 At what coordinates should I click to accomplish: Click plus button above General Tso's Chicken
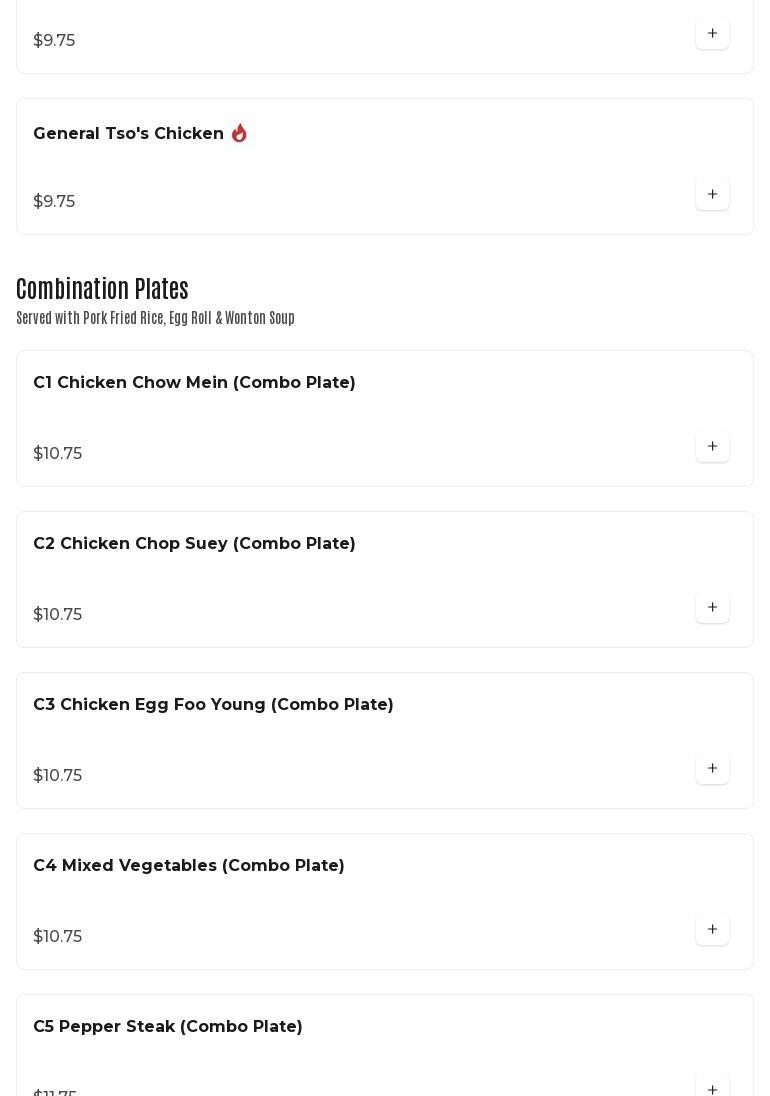[x=712, y=33]
